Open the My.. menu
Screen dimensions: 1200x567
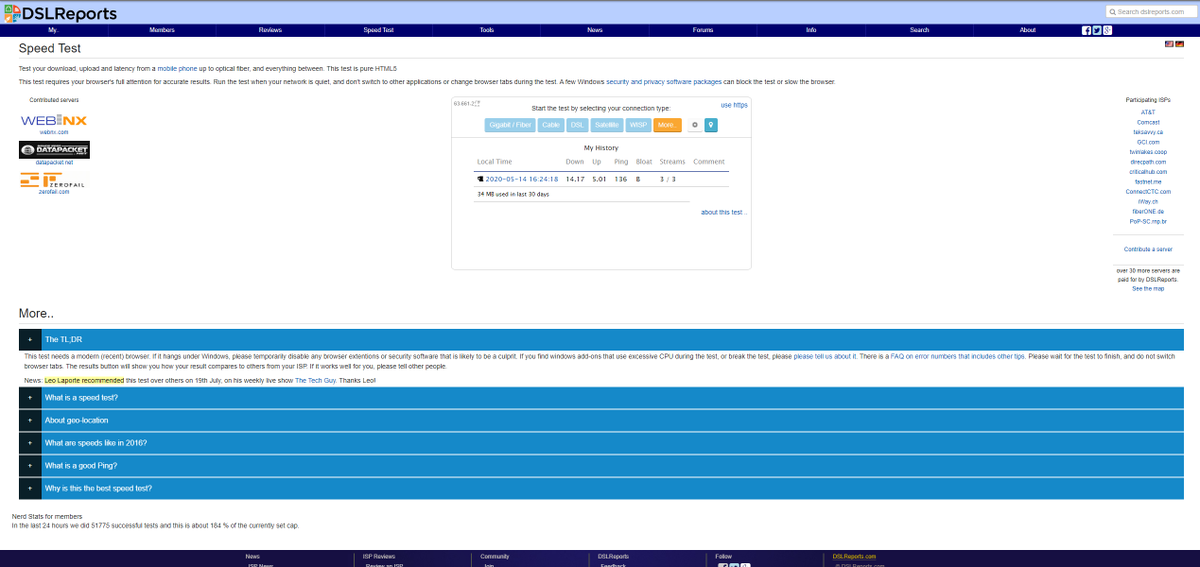click(54, 30)
